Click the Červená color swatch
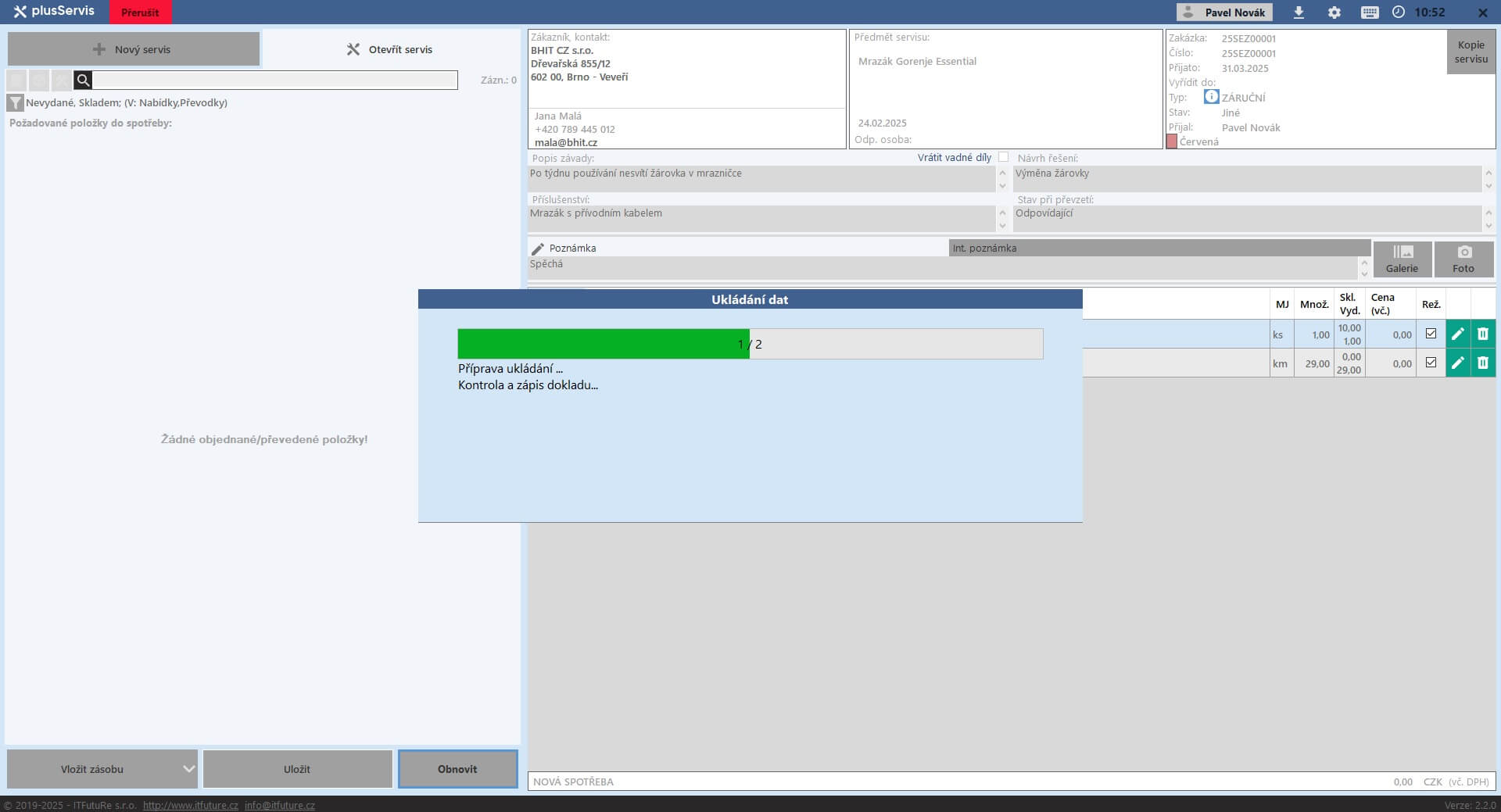Image resolution: width=1501 pixels, height=812 pixels. pyautogui.click(x=1172, y=141)
